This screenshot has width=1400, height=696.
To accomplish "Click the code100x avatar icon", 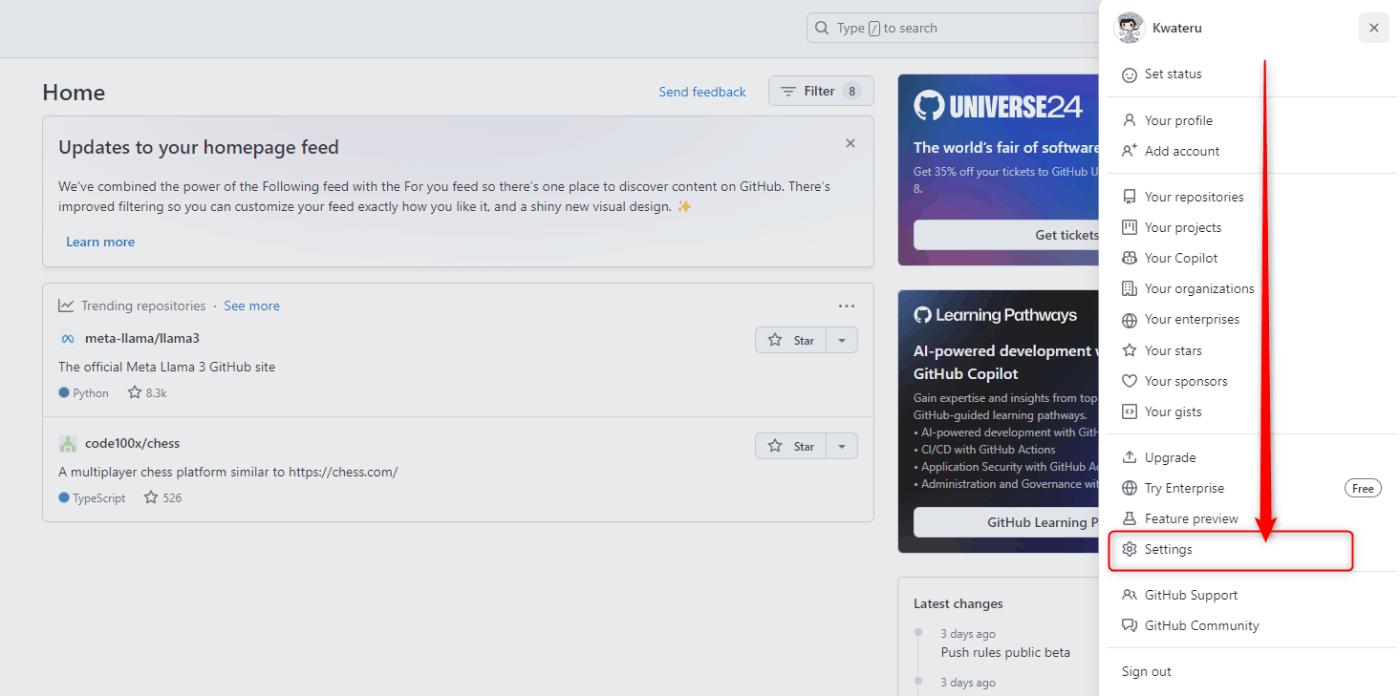I will (67, 444).
